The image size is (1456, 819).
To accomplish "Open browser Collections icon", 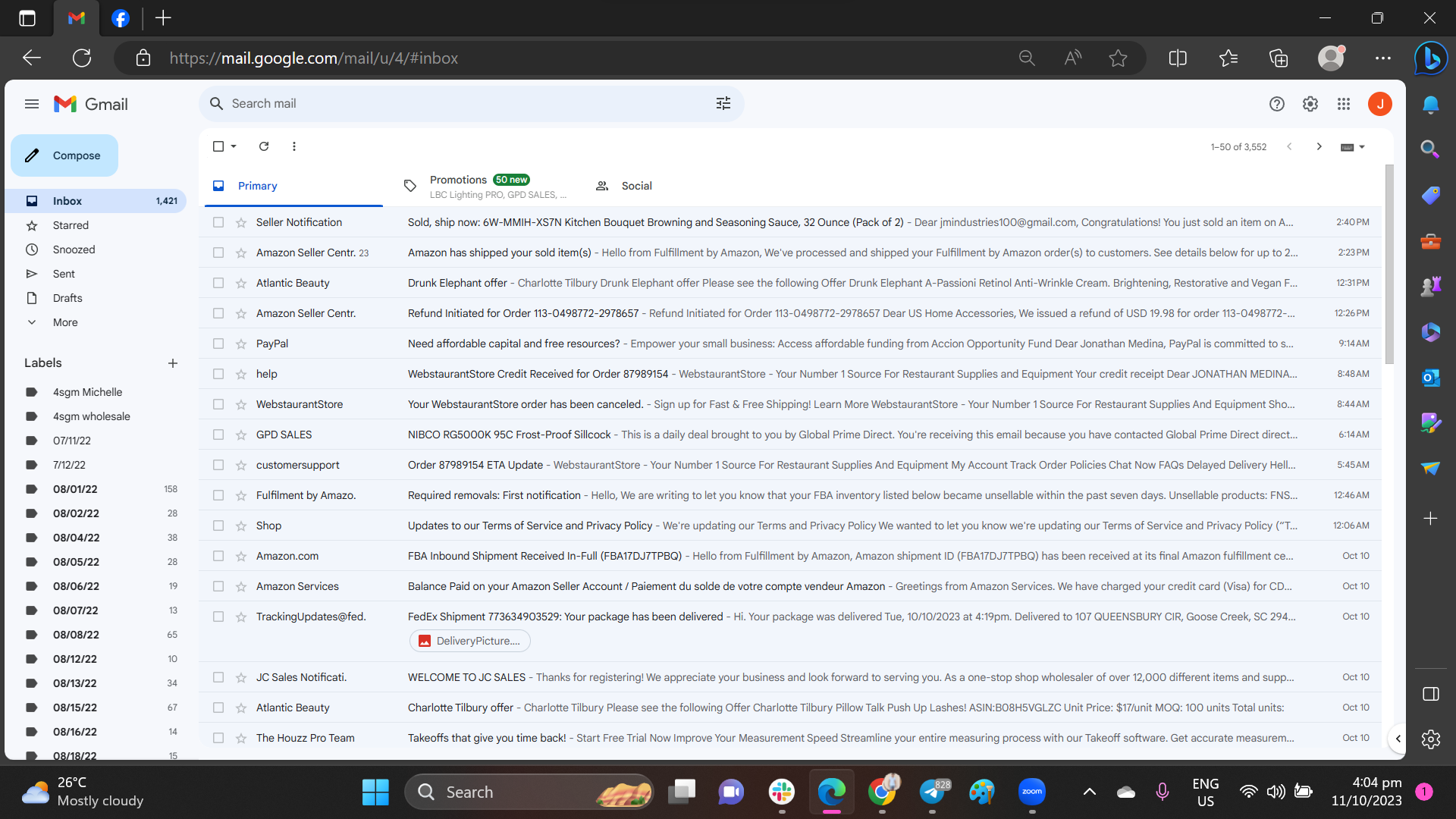I will (x=1279, y=58).
